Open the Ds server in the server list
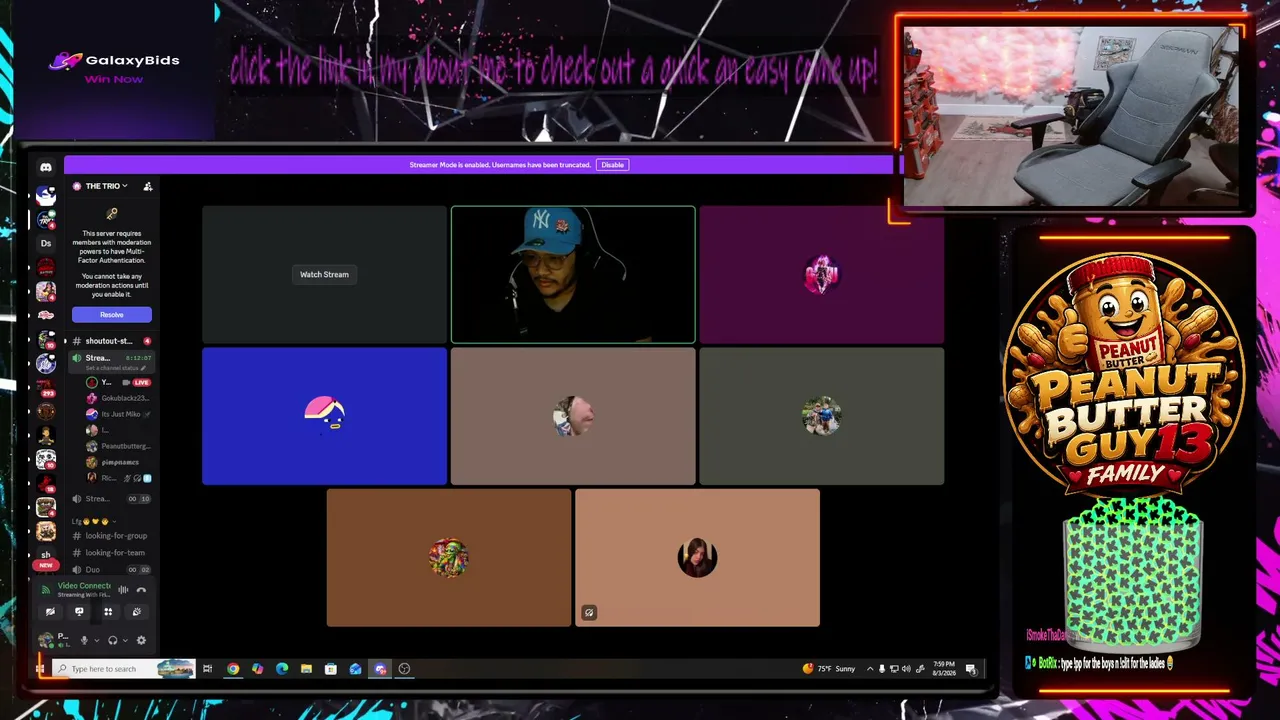The width and height of the screenshot is (1280, 720). click(45, 243)
